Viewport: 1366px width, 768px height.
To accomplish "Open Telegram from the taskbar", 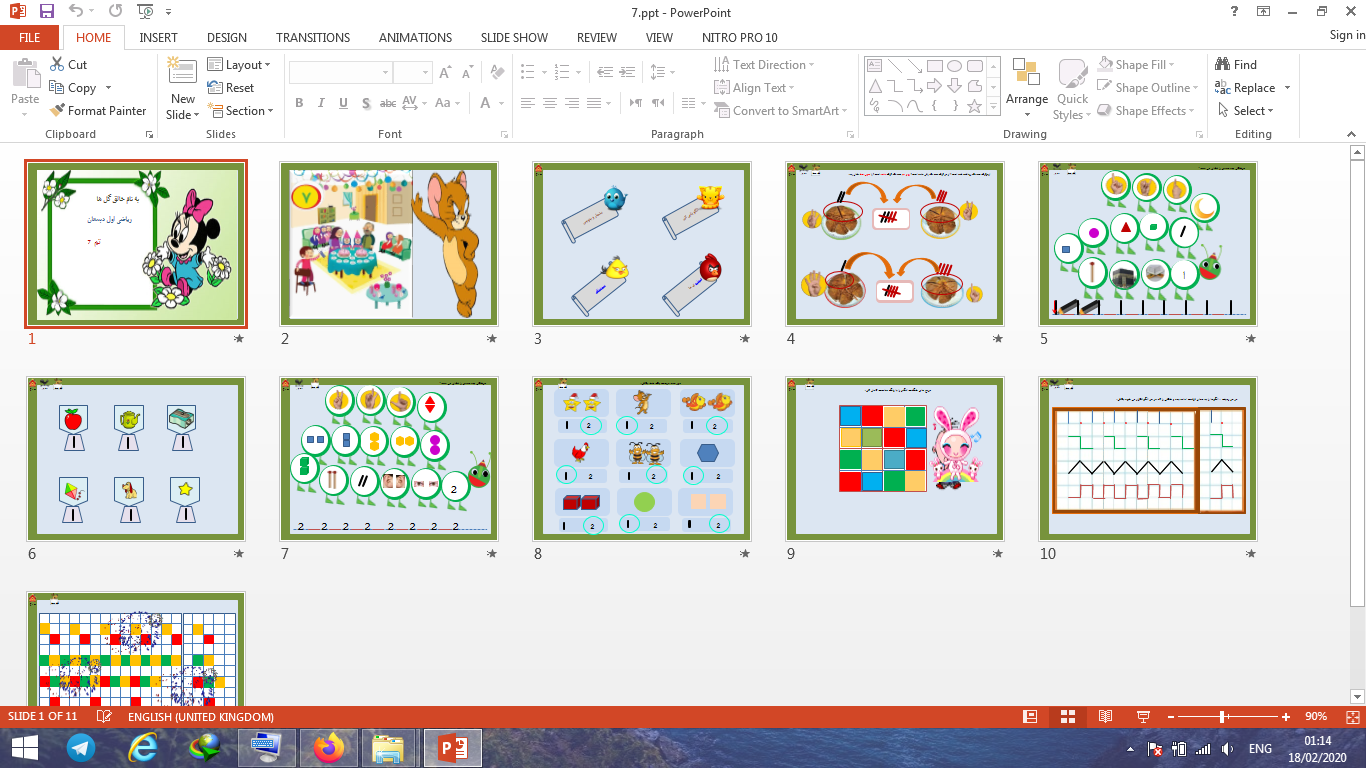I will tap(81, 747).
